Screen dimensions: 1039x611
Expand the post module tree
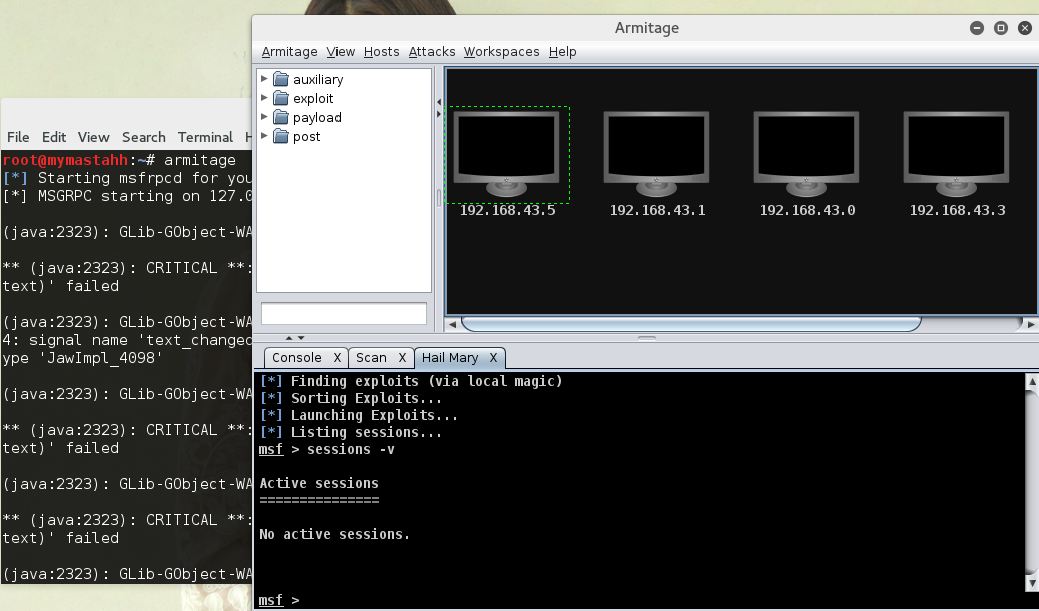[264, 136]
